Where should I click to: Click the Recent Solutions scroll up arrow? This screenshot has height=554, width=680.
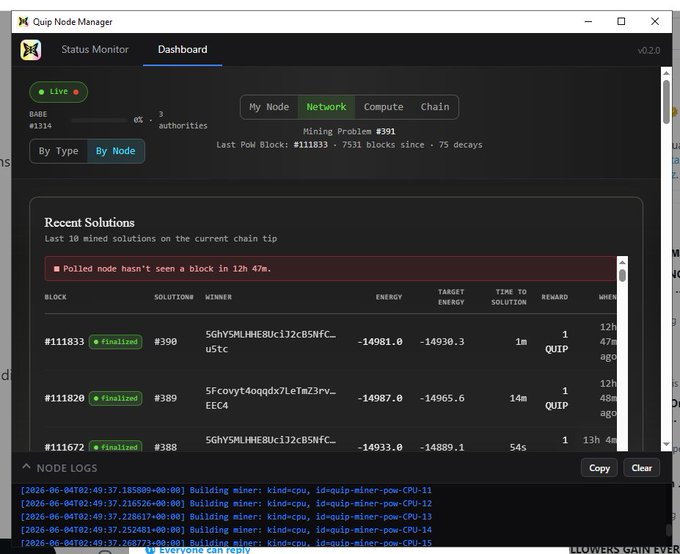click(622, 262)
